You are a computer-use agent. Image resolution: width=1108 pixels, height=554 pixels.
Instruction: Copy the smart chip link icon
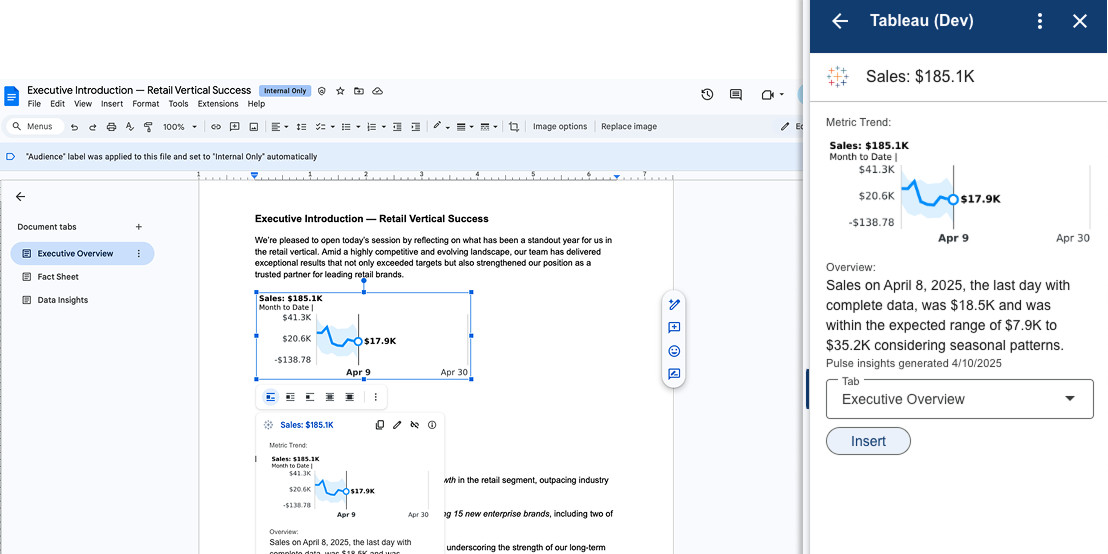(x=379, y=425)
